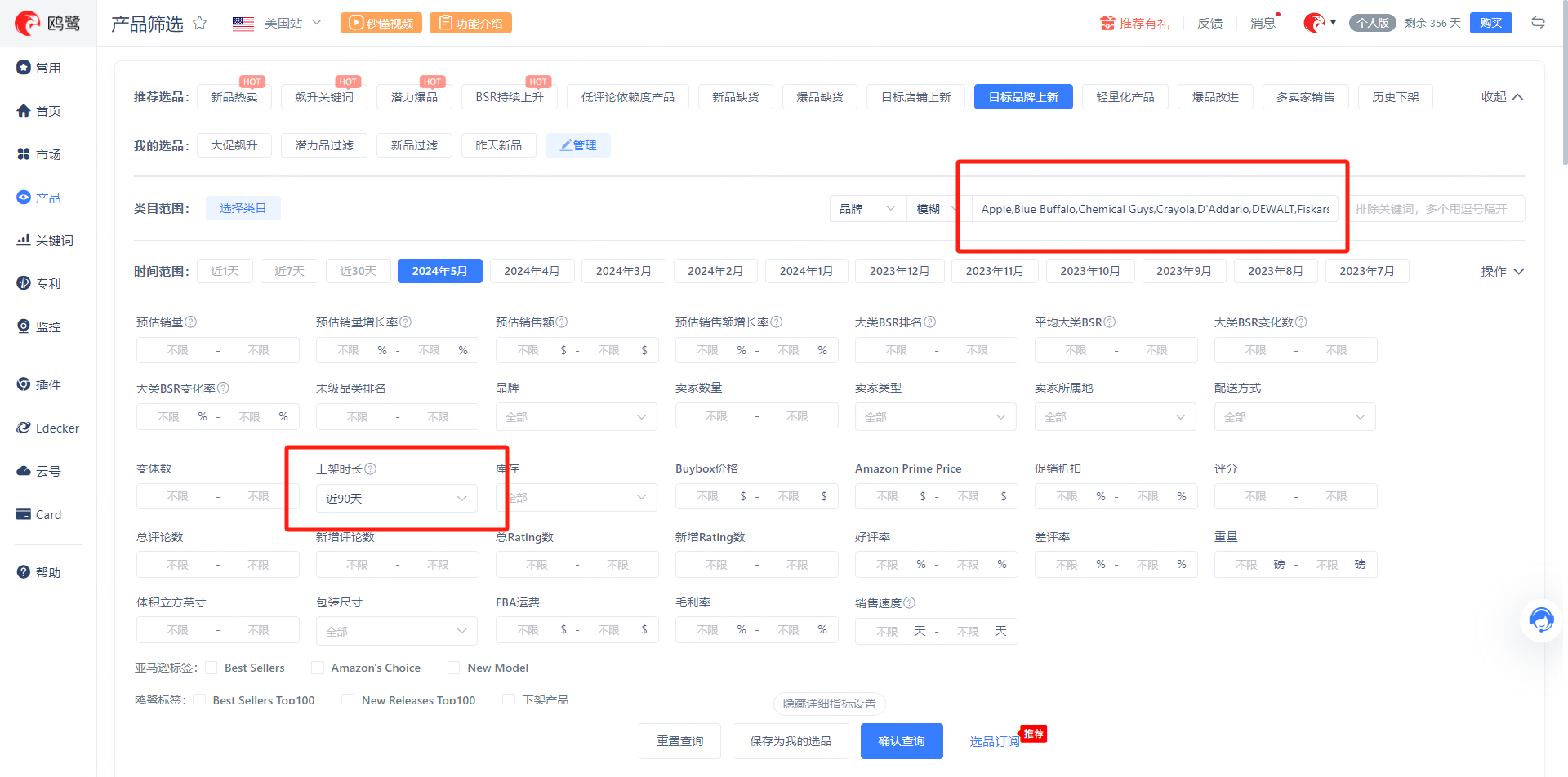Focus the brand keyword input field

1155,209
